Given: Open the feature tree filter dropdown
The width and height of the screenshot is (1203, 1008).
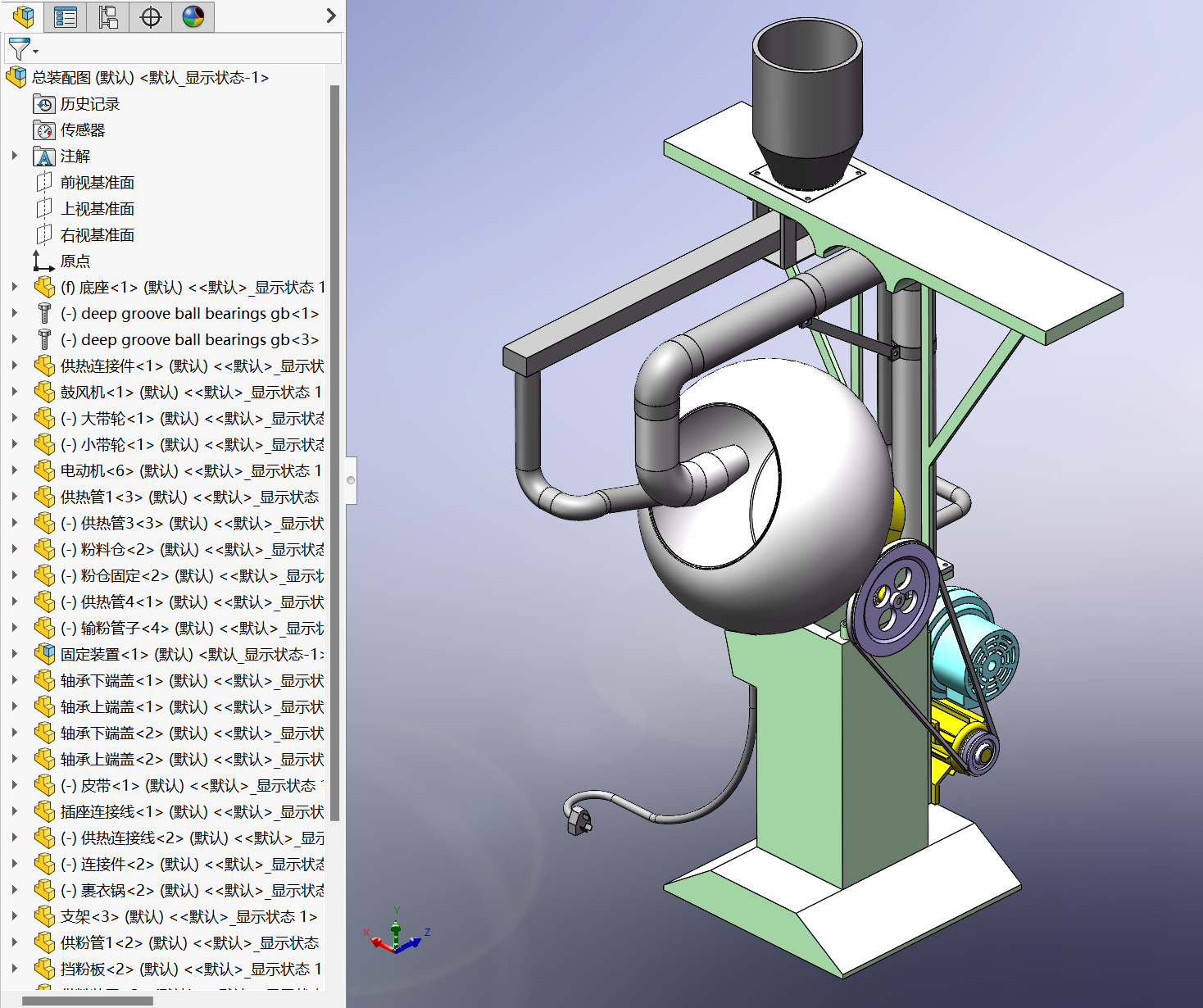Looking at the screenshot, I should (x=22, y=49).
